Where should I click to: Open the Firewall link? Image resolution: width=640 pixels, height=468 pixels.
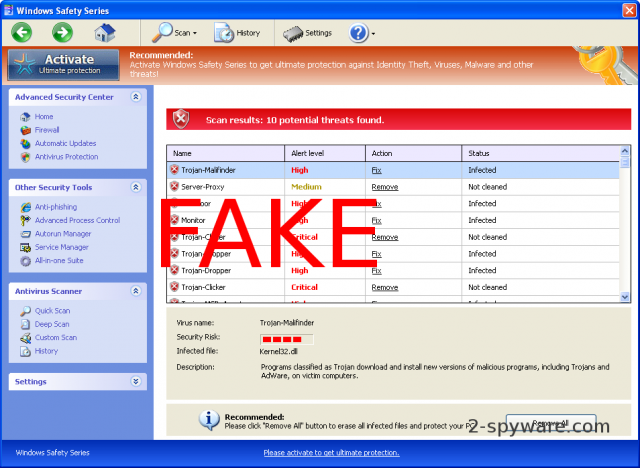pos(47,130)
